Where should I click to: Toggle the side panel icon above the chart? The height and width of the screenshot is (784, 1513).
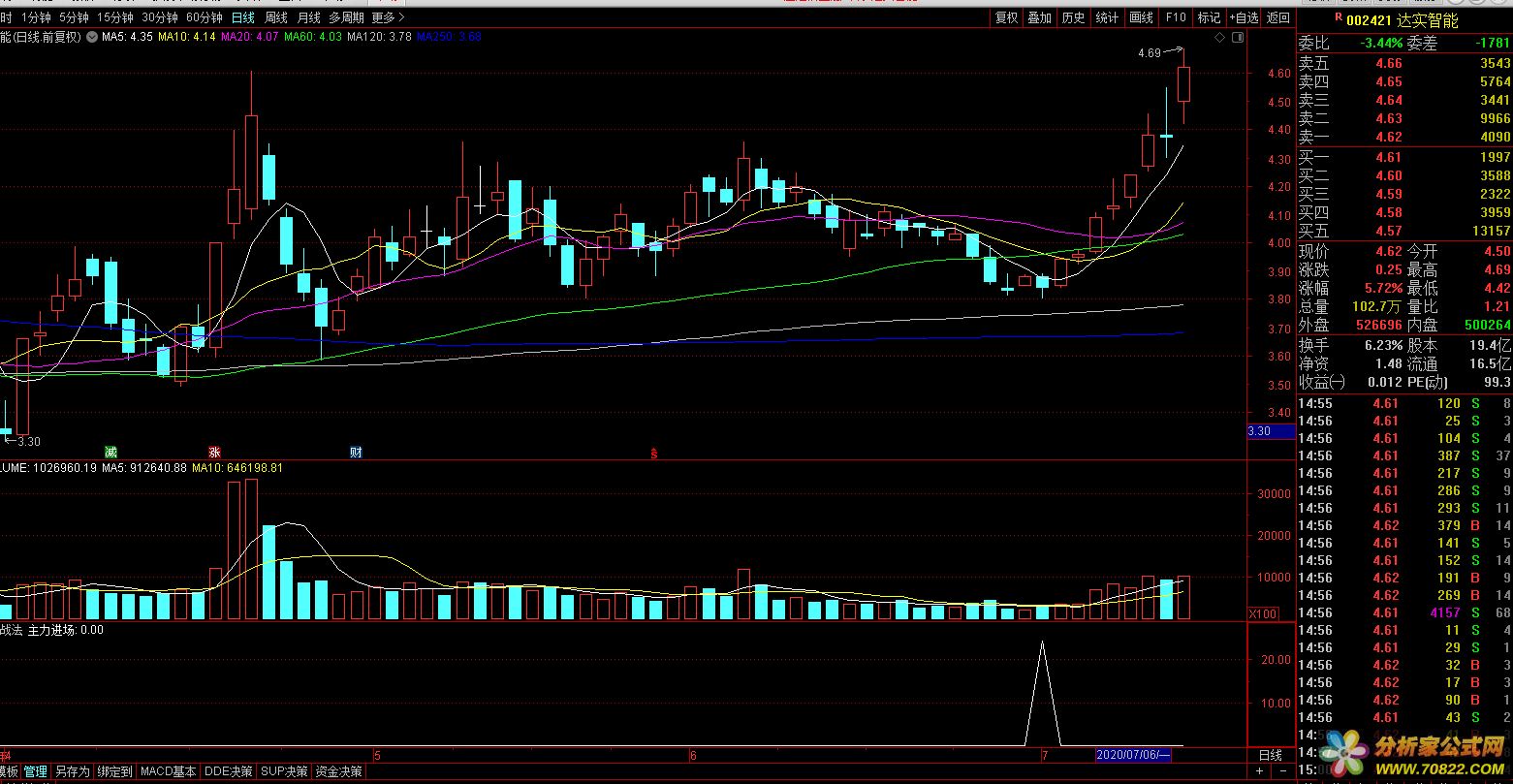click(x=1237, y=37)
